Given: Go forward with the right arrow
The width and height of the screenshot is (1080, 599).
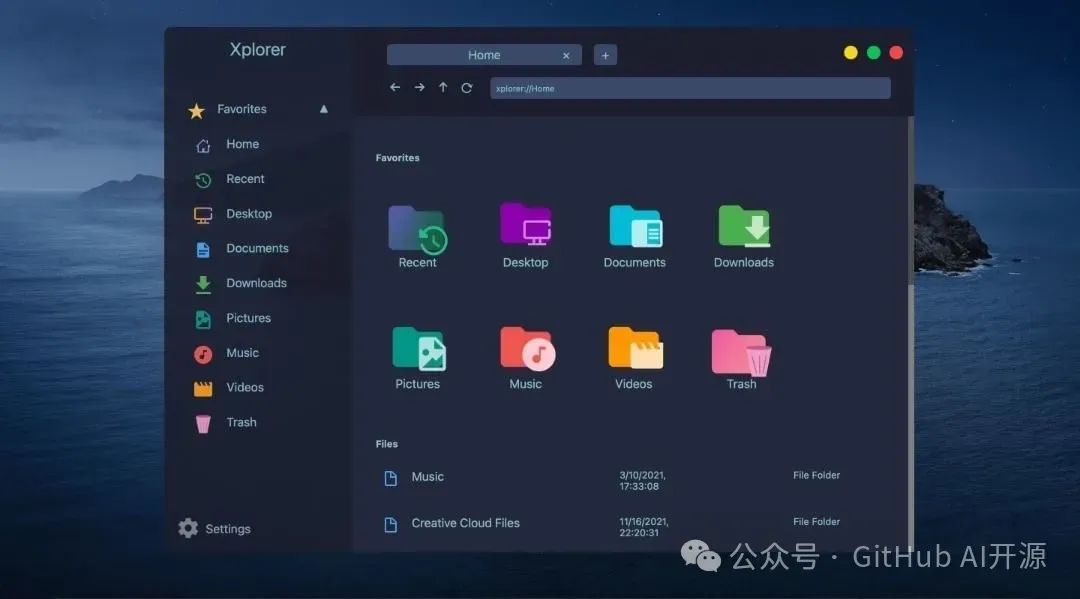Looking at the screenshot, I should [419, 87].
